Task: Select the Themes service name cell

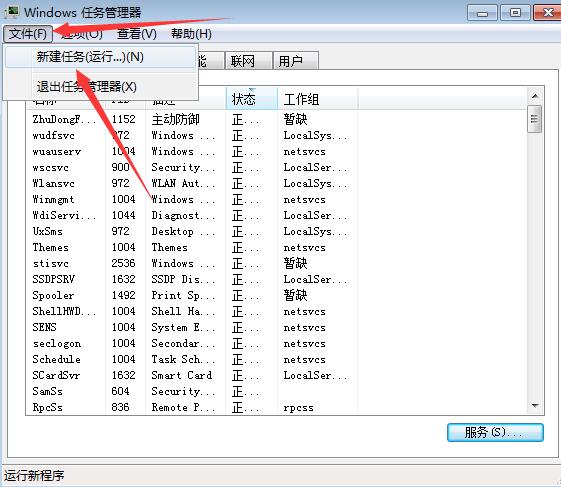Action: click(x=50, y=247)
